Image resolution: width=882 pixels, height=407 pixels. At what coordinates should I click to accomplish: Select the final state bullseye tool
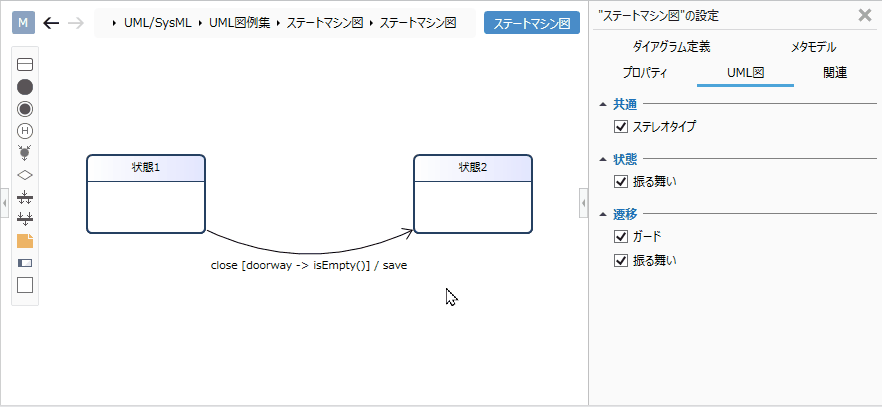(x=25, y=109)
